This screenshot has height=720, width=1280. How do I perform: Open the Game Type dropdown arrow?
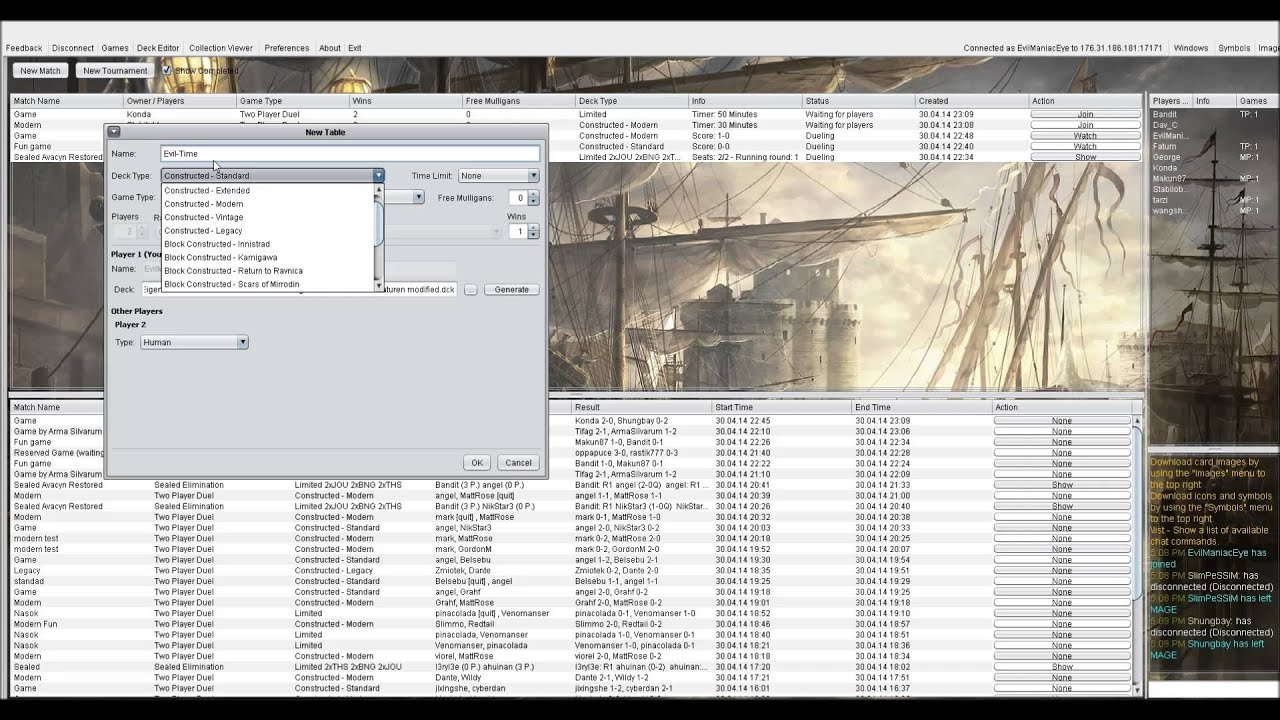click(x=418, y=197)
